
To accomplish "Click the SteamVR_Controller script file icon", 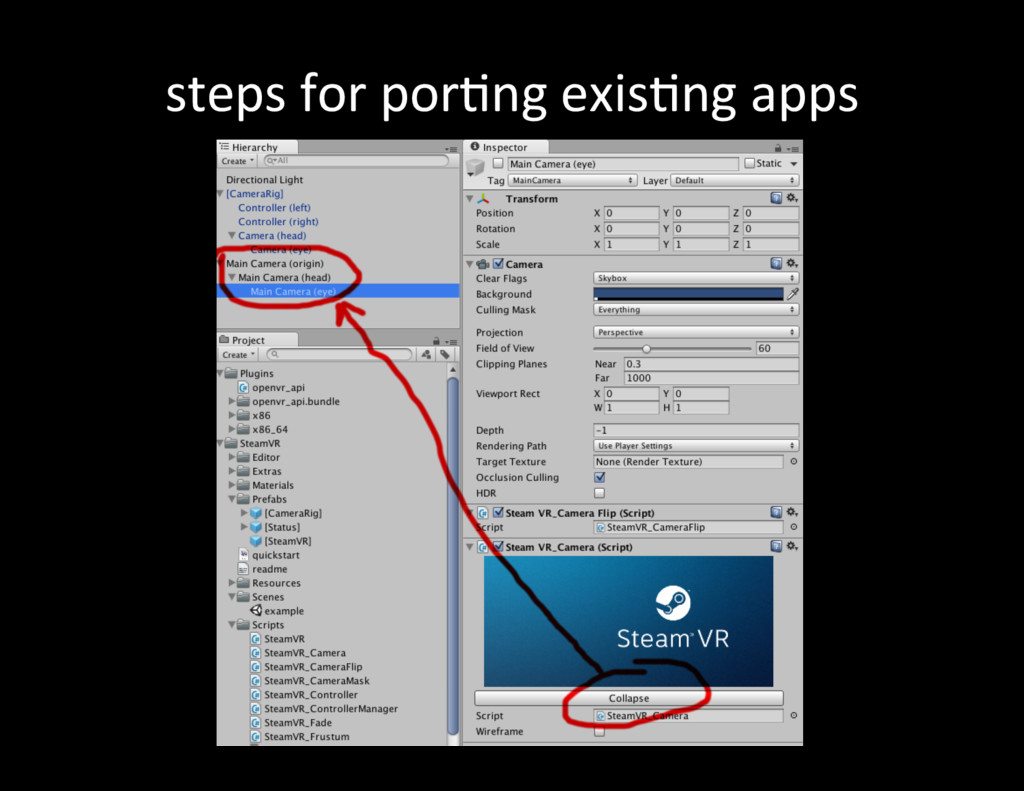I will [256, 695].
